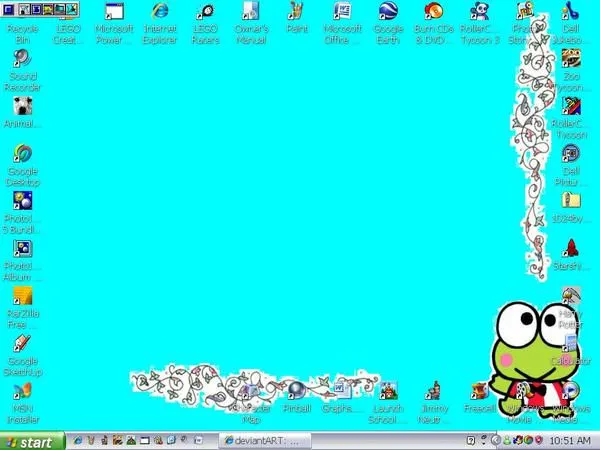Open the MSN Installer icon

23,391
